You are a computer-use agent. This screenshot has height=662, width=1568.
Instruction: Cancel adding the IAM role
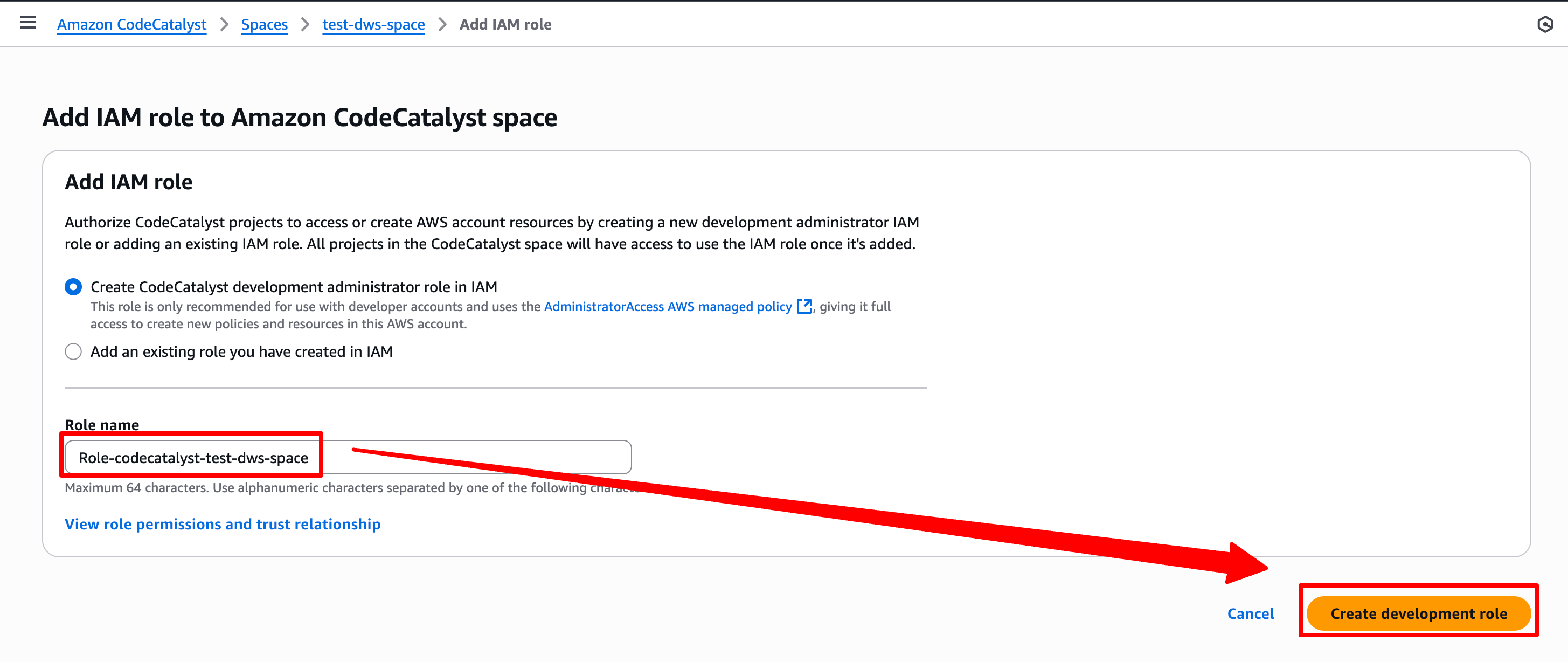(1250, 614)
